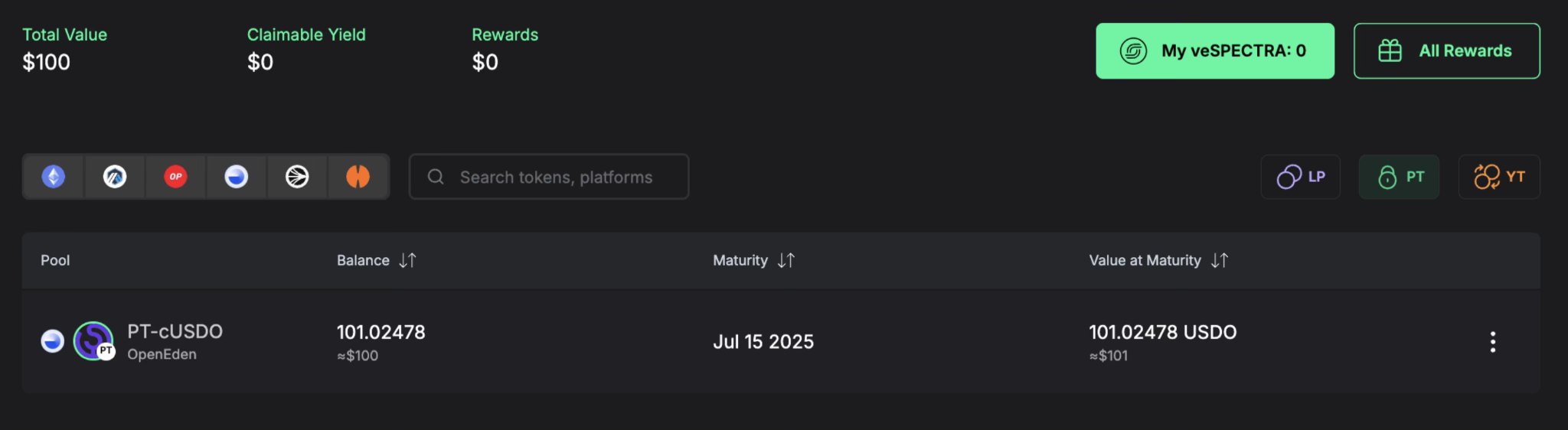Sort positions by Maturity column

tap(786, 260)
